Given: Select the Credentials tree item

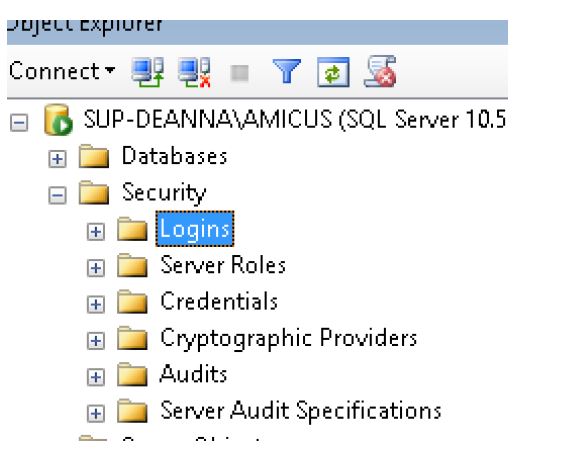Looking at the screenshot, I should [x=219, y=301].
